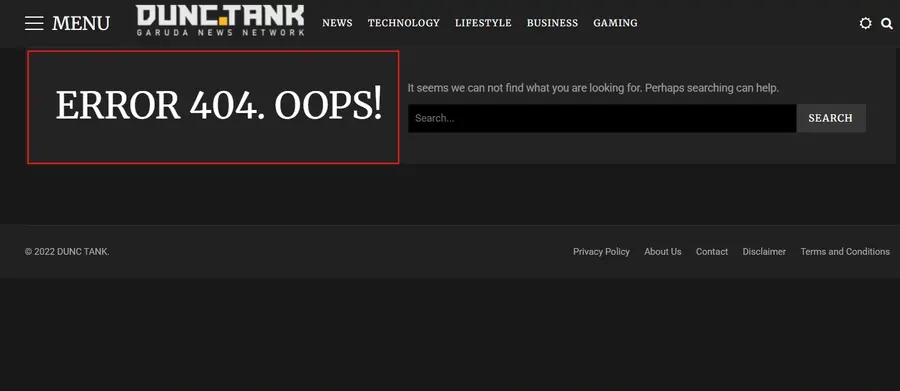
Task: Select the LIFESTYLE menu item
Action: pyautogui.click(x=483, y=23)
